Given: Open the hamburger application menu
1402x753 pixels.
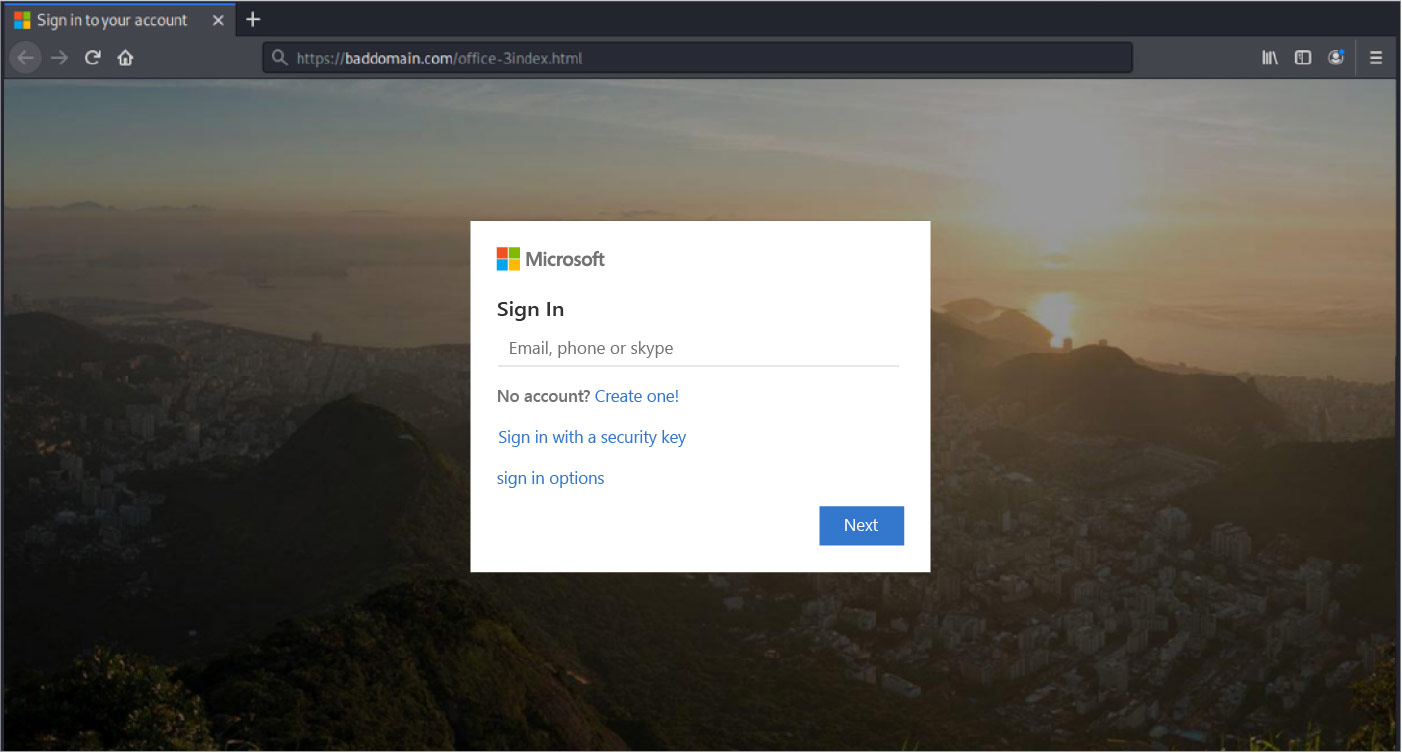Looking at the screenshot, I should [1376, 58].
